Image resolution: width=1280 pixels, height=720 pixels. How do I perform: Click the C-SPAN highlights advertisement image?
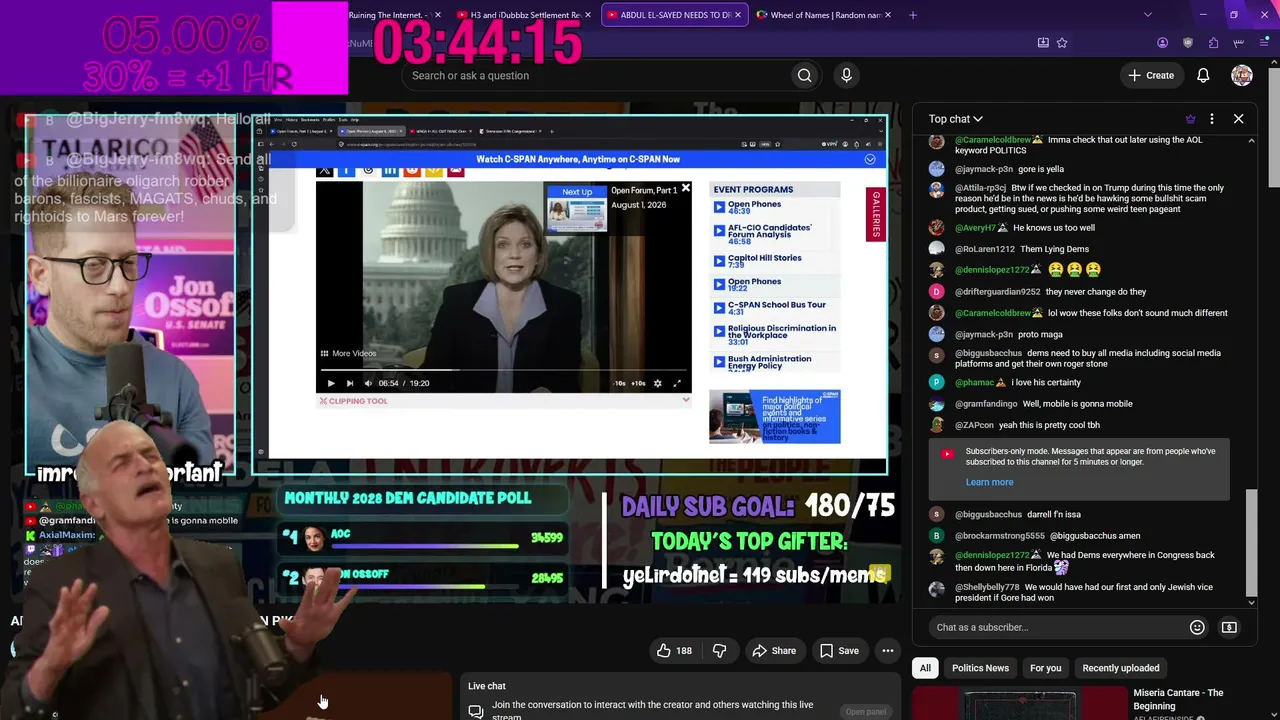(775, 416)
